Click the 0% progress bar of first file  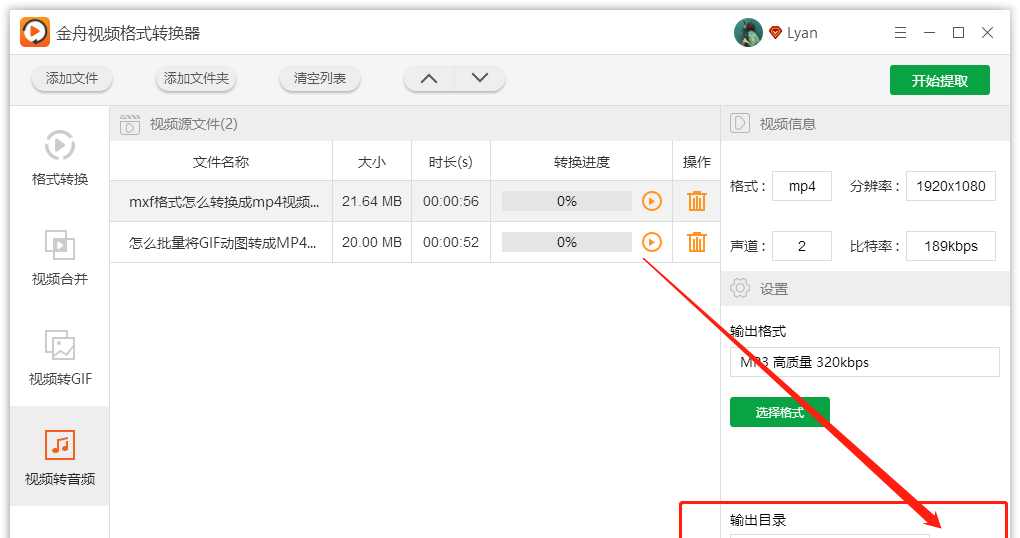point(566,201)
